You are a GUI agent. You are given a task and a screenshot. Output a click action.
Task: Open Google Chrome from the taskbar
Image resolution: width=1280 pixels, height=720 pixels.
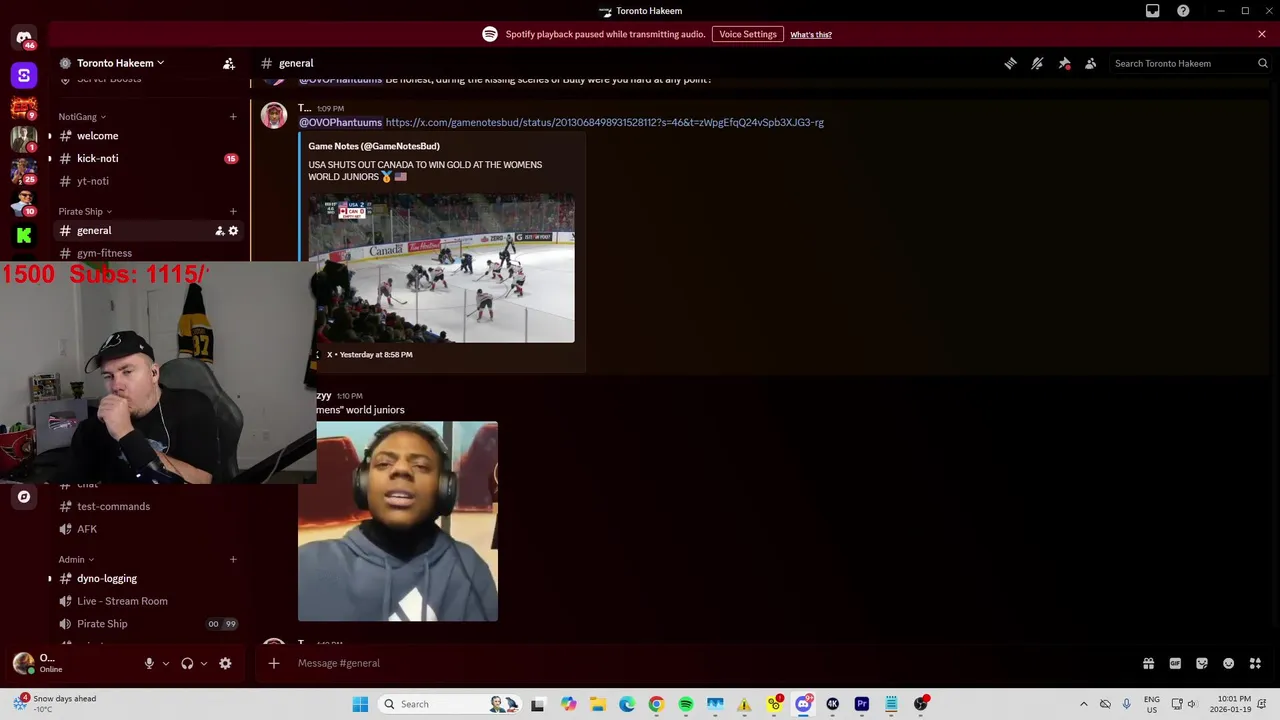(656, 704)
